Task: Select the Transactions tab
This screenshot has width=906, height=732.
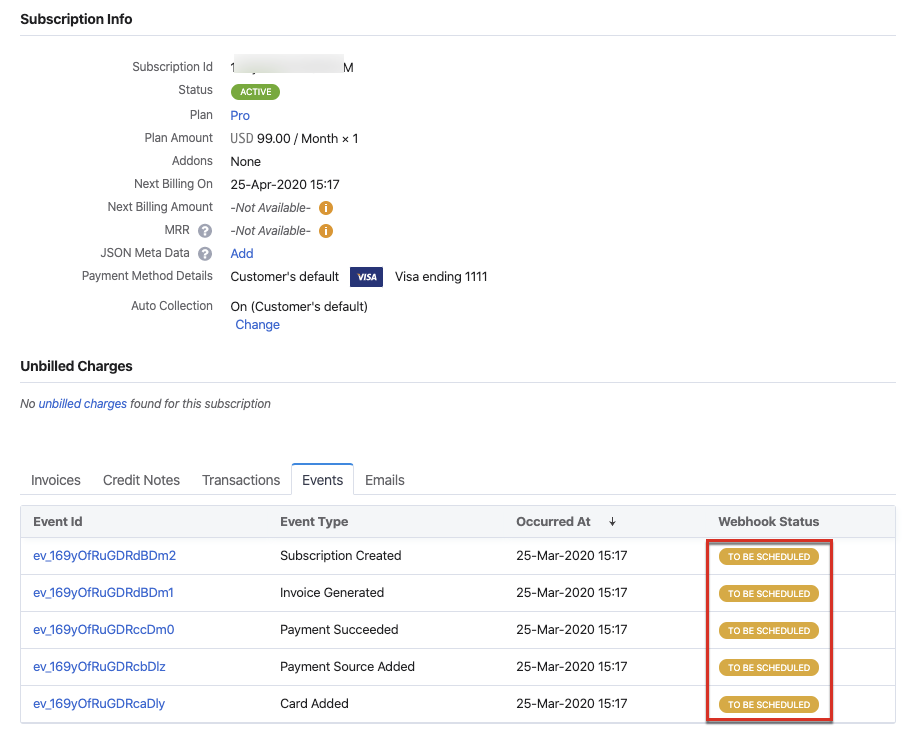Action: pyautogui.click(x=241, y=480)
